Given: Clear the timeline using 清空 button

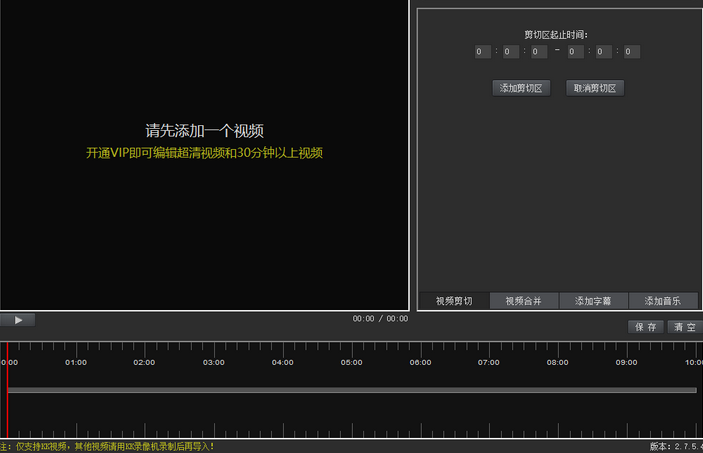Looking at the screenshot, I should click(x=685, y=327).
